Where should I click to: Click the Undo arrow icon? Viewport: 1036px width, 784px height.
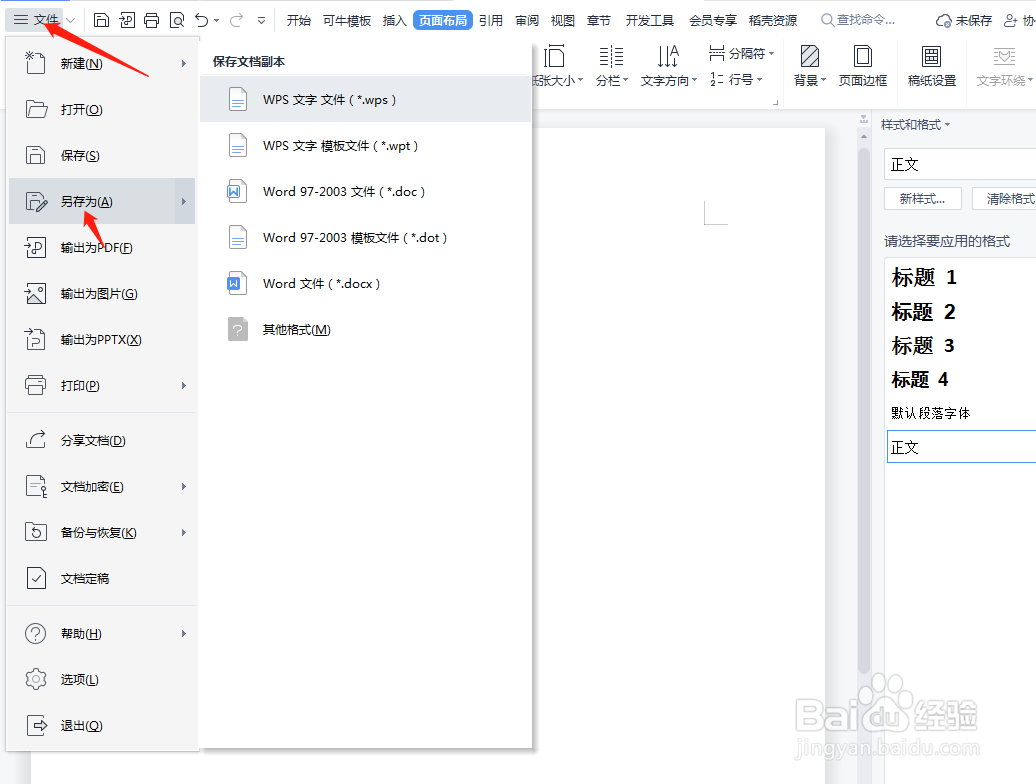point(202,20)
